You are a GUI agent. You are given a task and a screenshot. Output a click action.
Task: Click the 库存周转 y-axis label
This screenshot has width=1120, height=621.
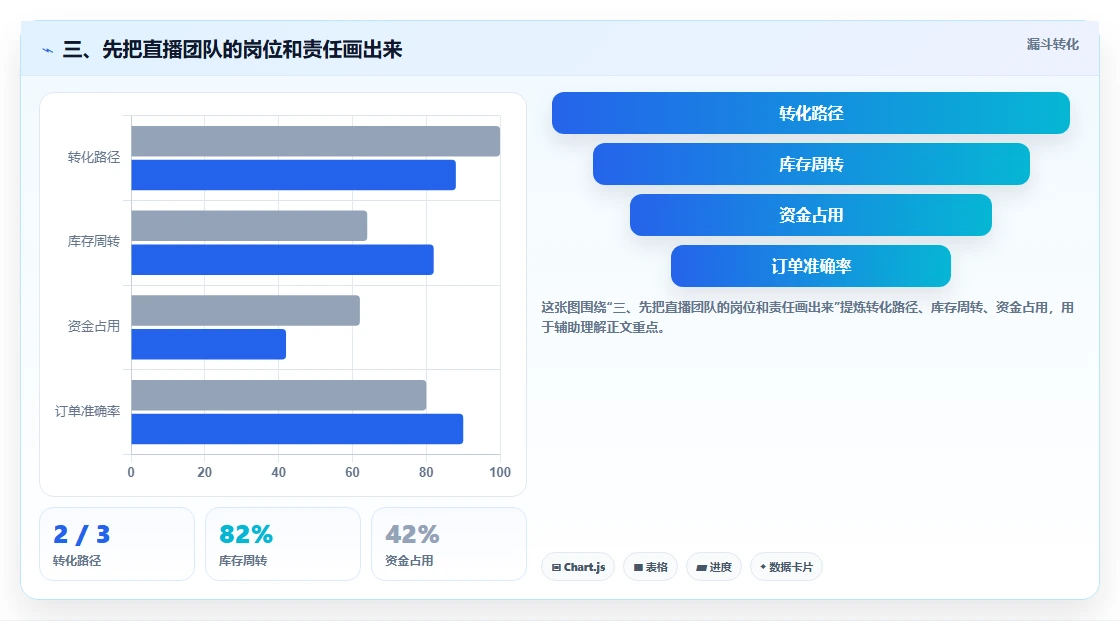(94, 242)
